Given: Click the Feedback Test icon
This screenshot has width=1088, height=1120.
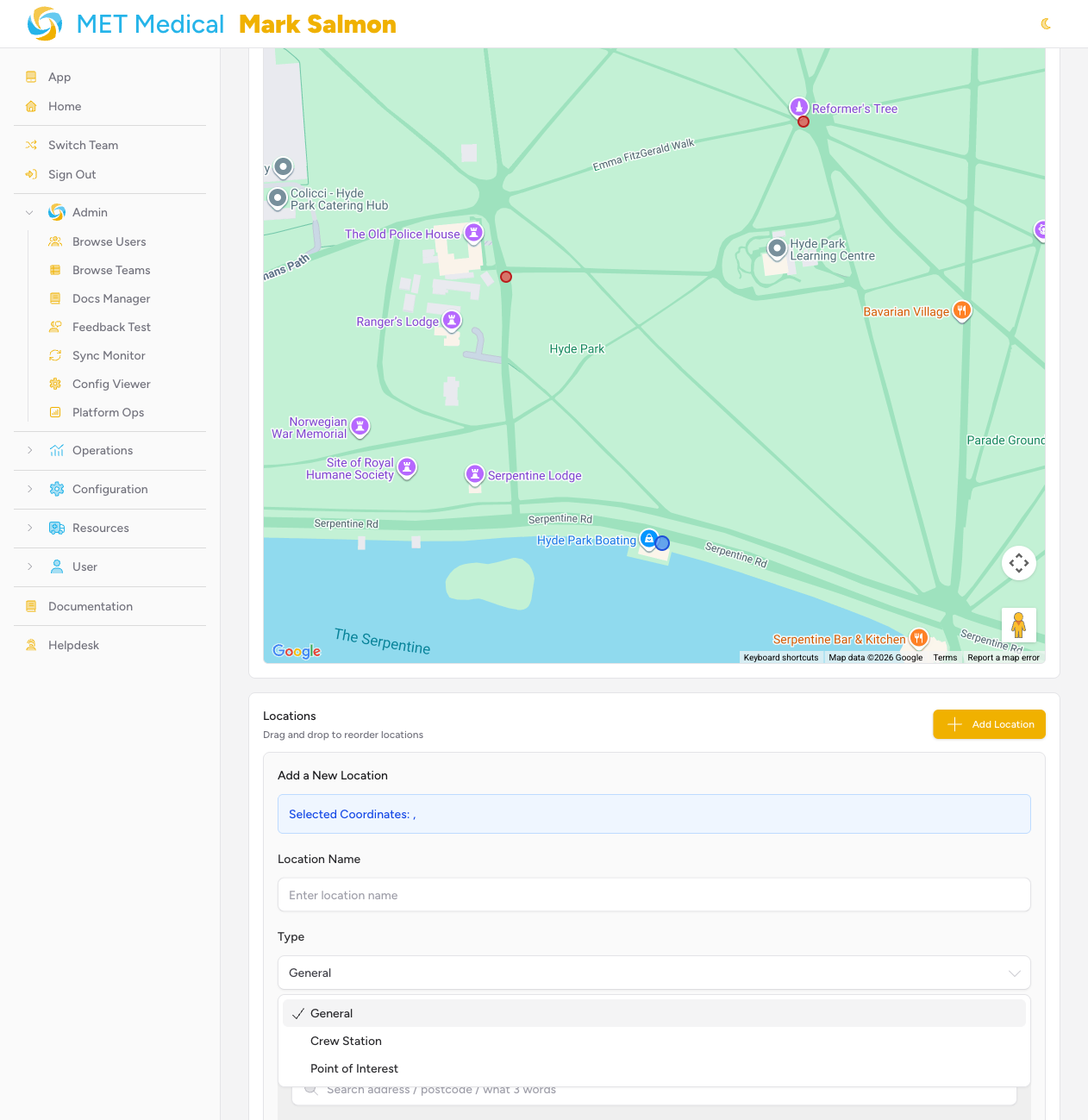Looking at the screenshot, I should tap(55, 327).
